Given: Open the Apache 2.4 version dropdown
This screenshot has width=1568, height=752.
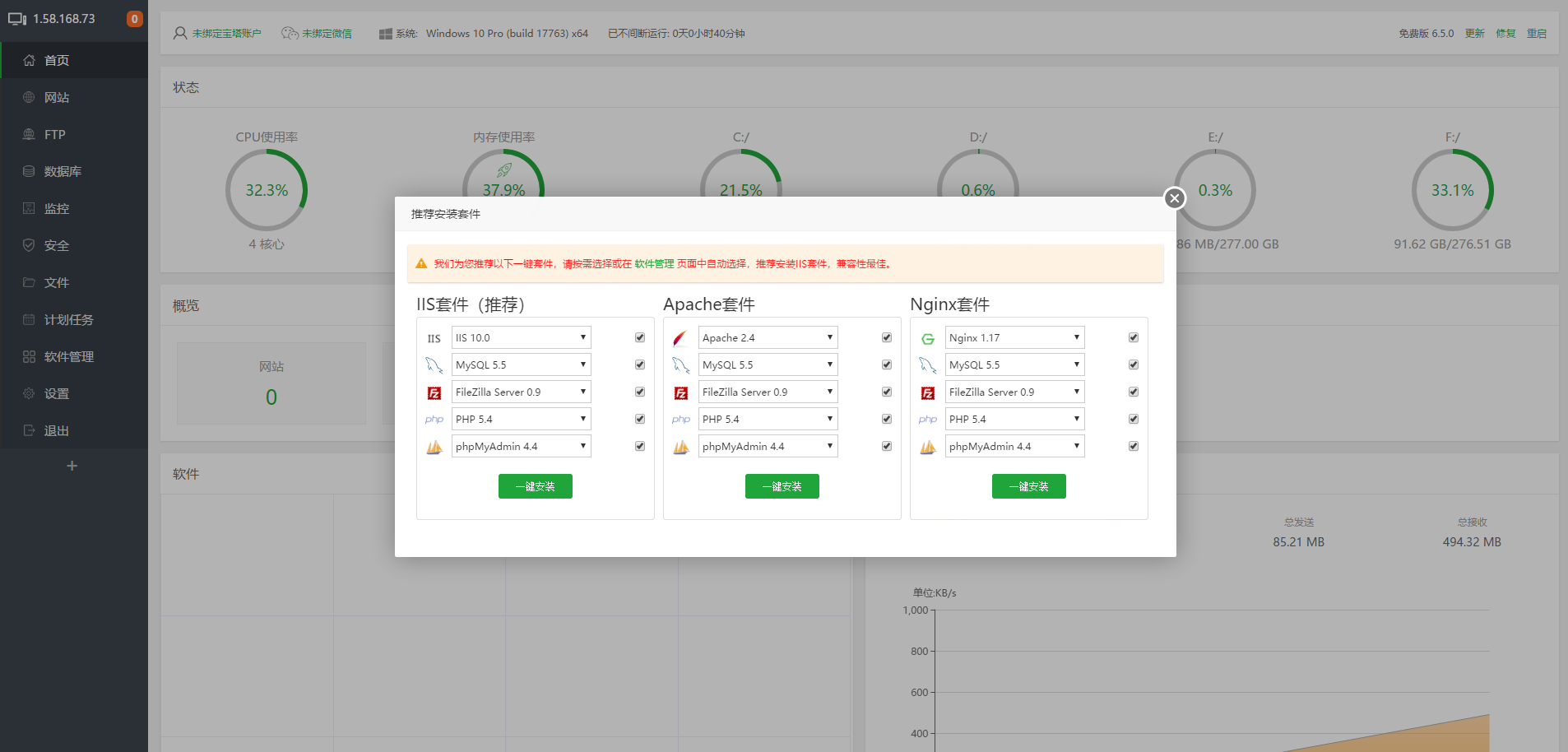Looking at the screenshot, I should coord(768,337).
